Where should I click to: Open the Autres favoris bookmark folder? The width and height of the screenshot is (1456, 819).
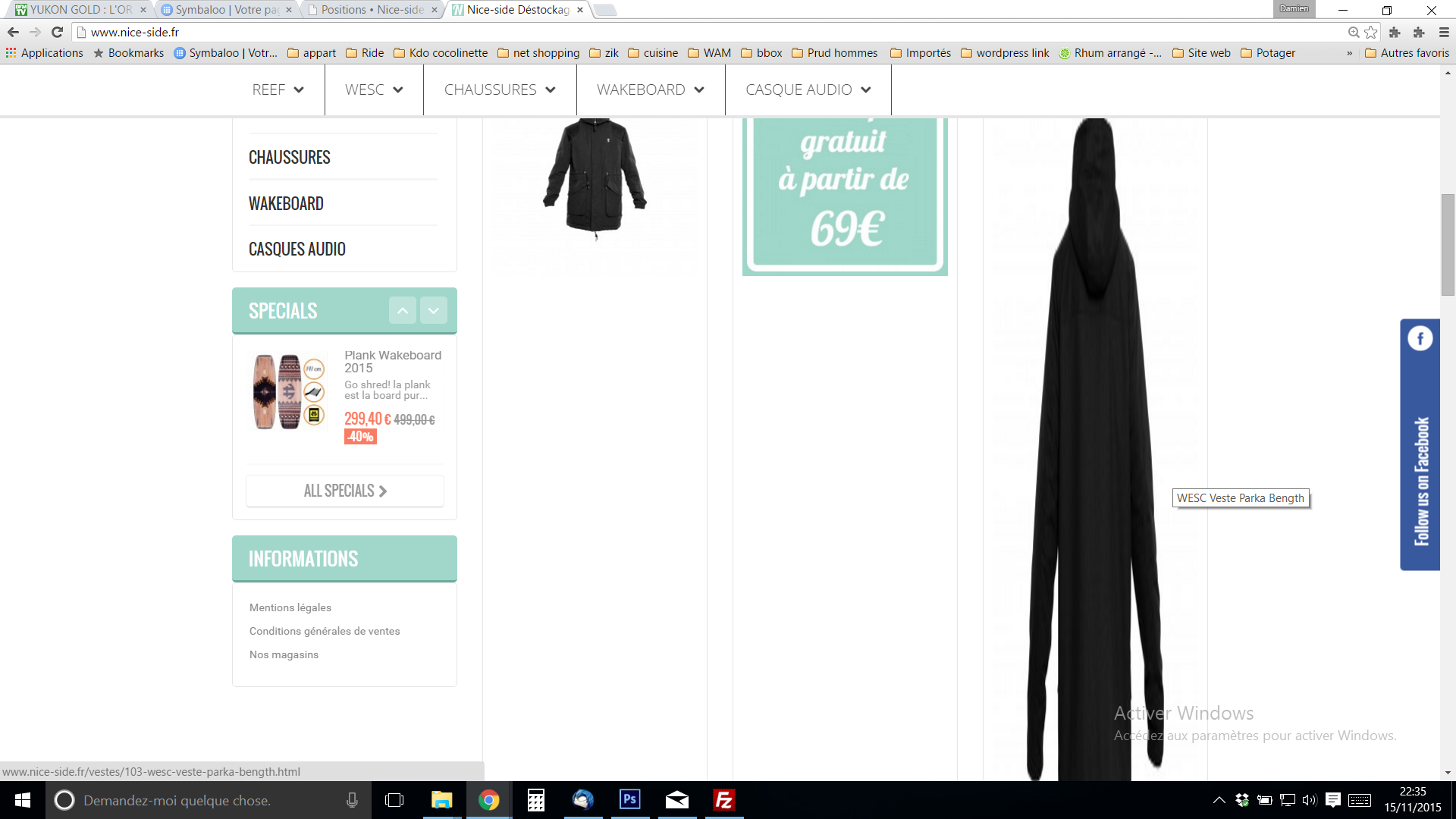click(1407, 53)
